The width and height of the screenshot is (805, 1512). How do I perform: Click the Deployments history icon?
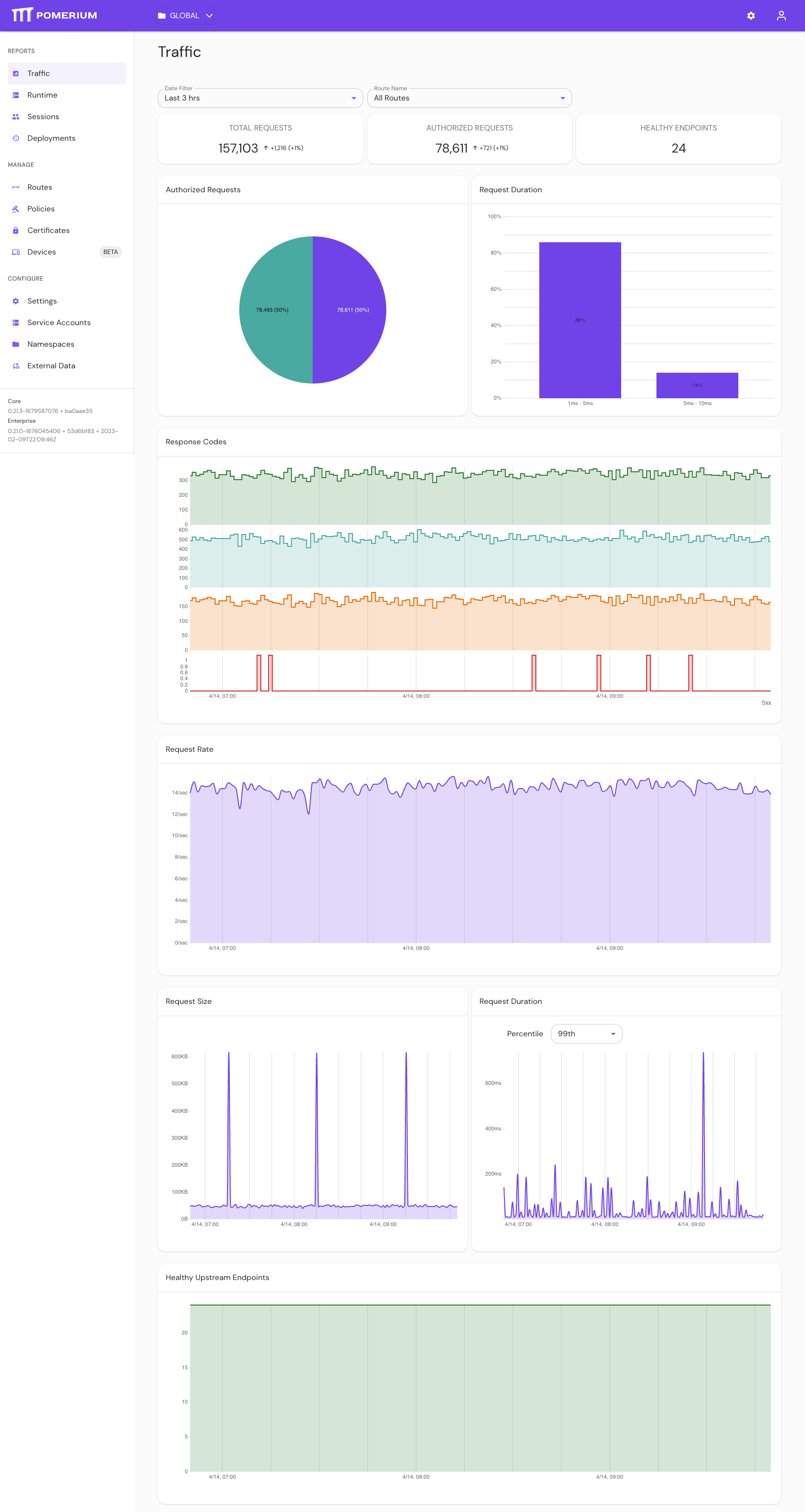click(x=16, y=138)
